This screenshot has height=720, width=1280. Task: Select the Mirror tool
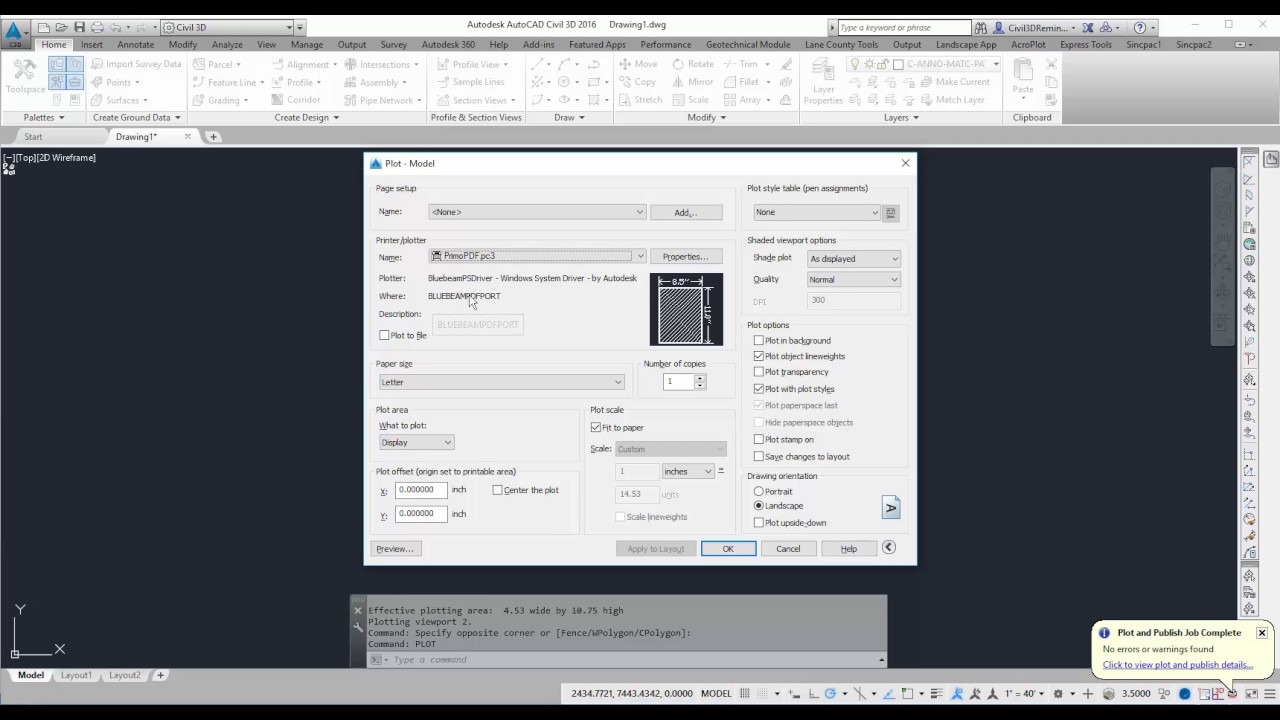(692, 82)
